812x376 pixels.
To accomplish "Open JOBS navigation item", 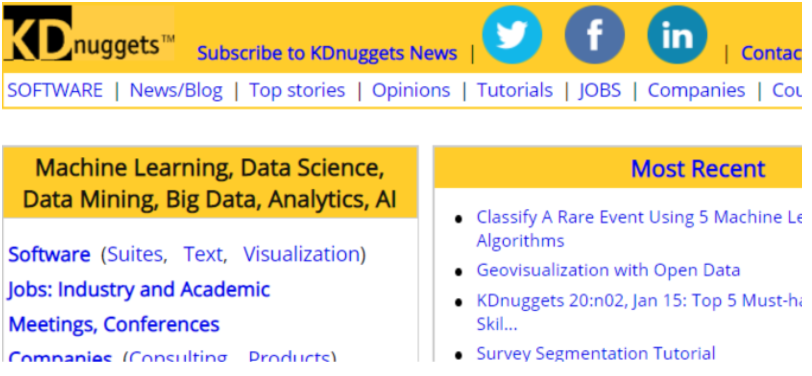I will [x=600, y=91].
